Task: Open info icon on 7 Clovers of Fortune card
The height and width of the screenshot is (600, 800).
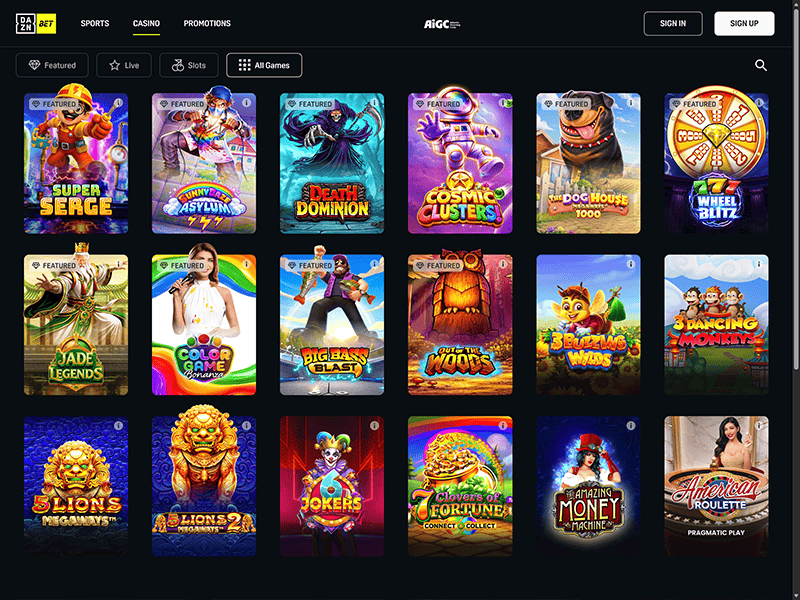Action: click(503, 426)
